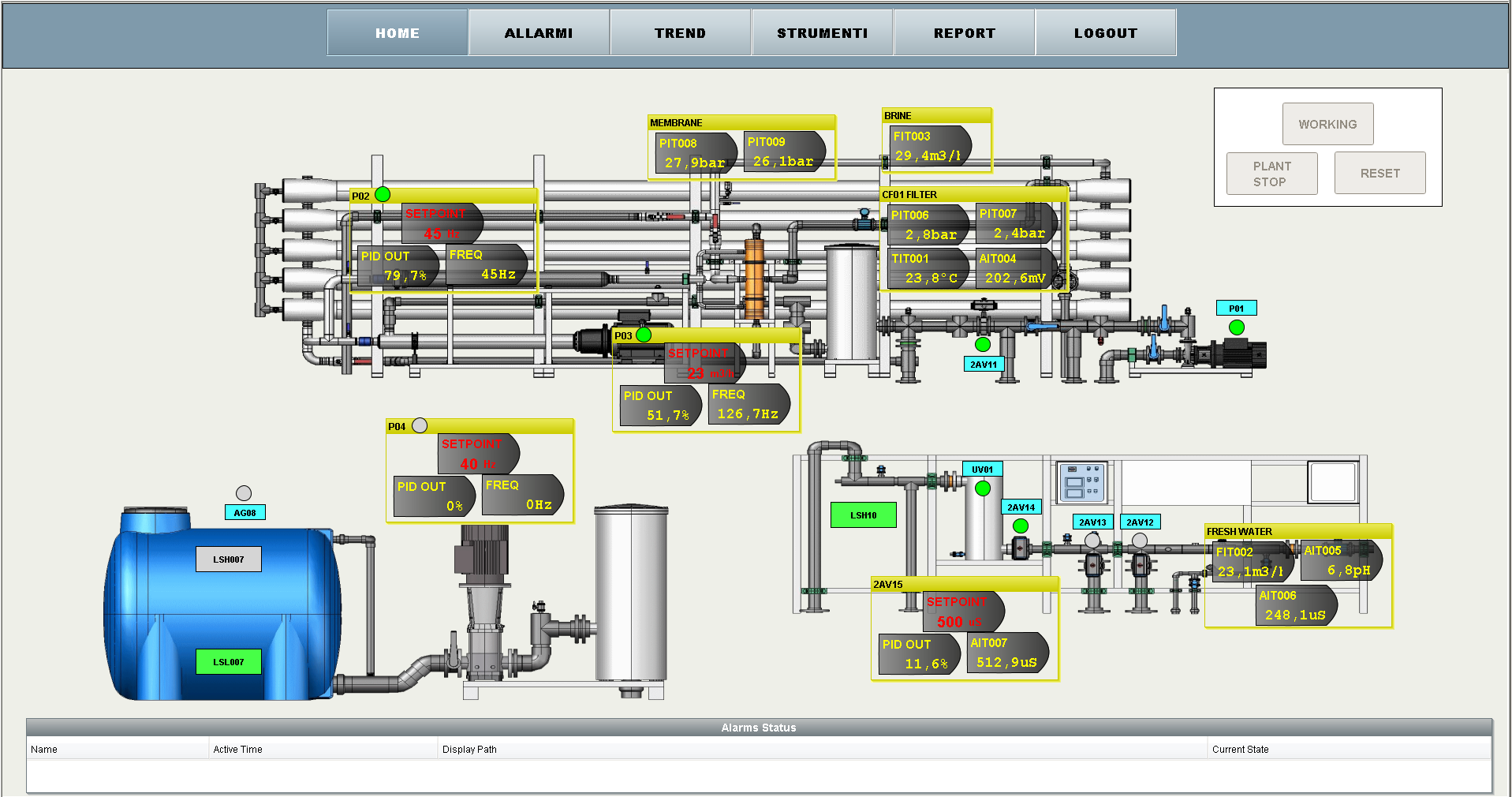
Task: Click the 2AV11 valve green indicator
Action: pyautogui.click(x=983, y=344)
